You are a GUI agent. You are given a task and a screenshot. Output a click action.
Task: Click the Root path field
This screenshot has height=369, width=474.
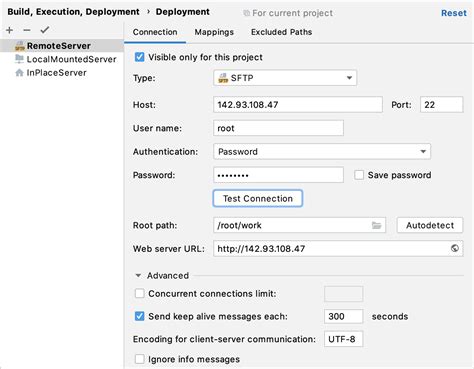click(x=299, y=225)
